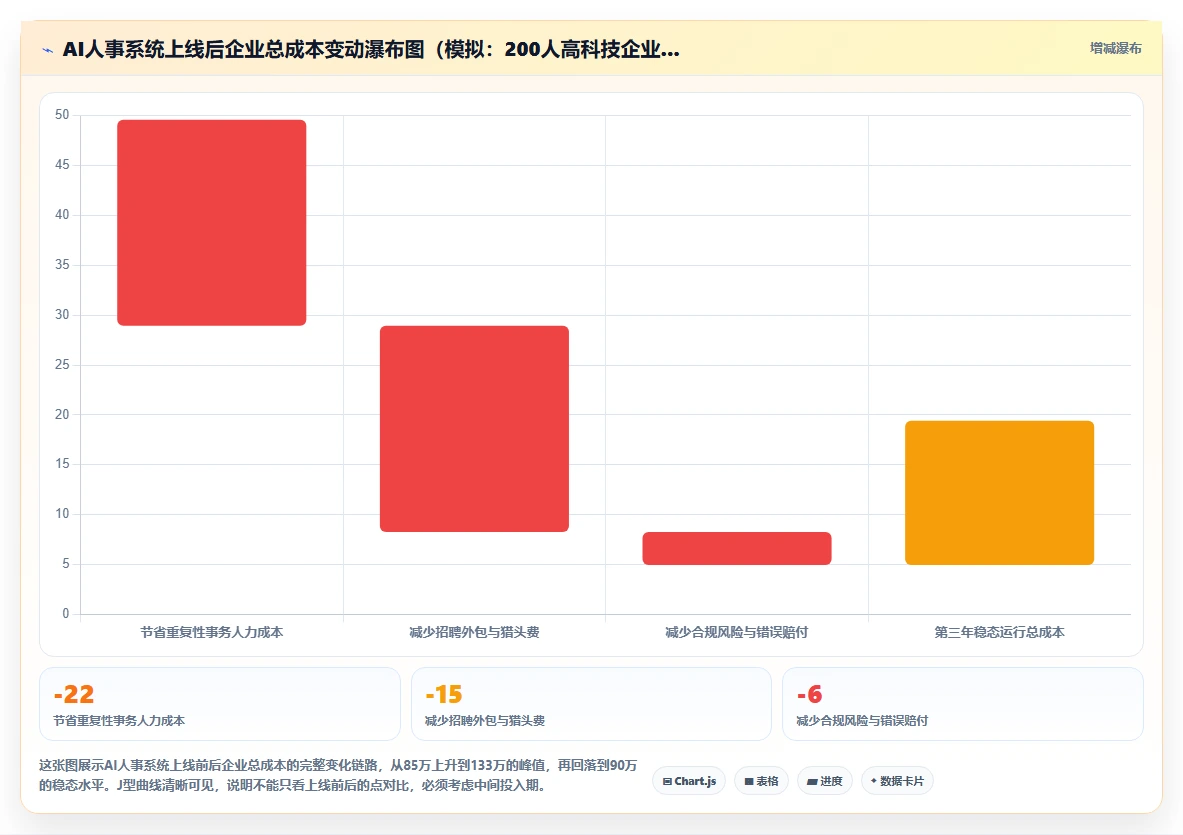Select the red 减少招聘外包与猎头费 bar
The image size is (1183, 835).
[474, 428]
